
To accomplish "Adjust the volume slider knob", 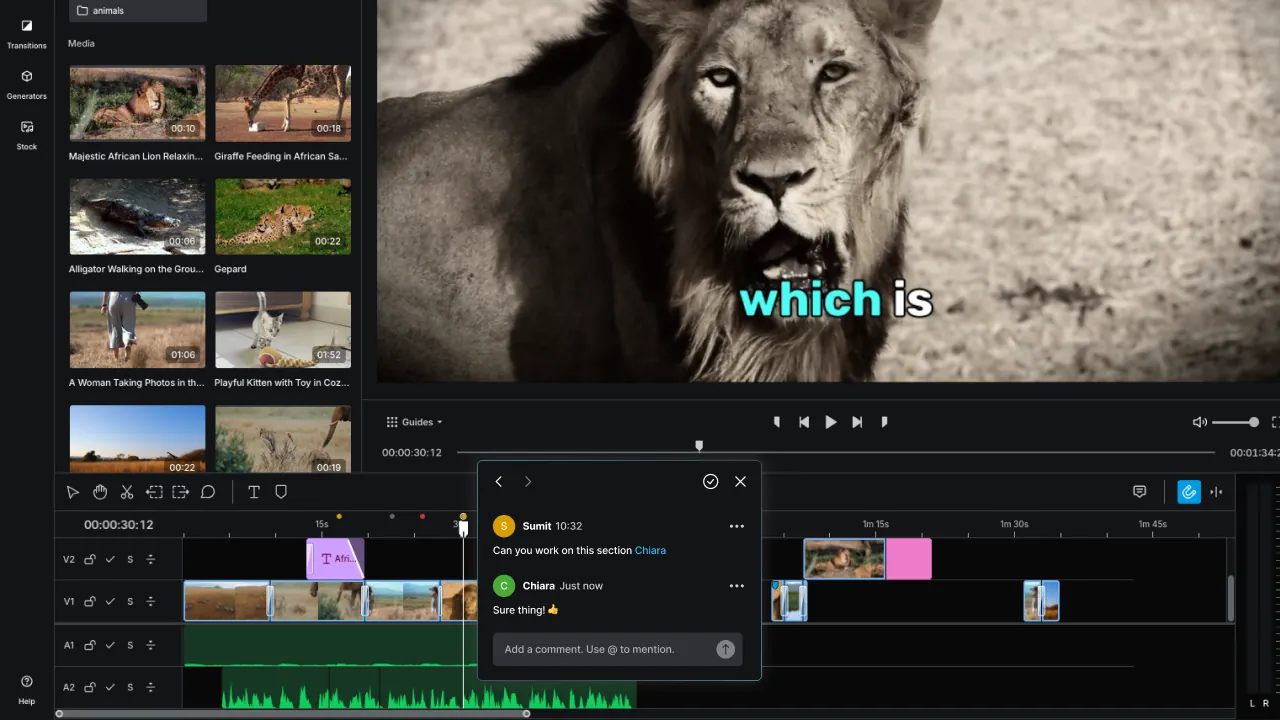I will point(1254,422).
